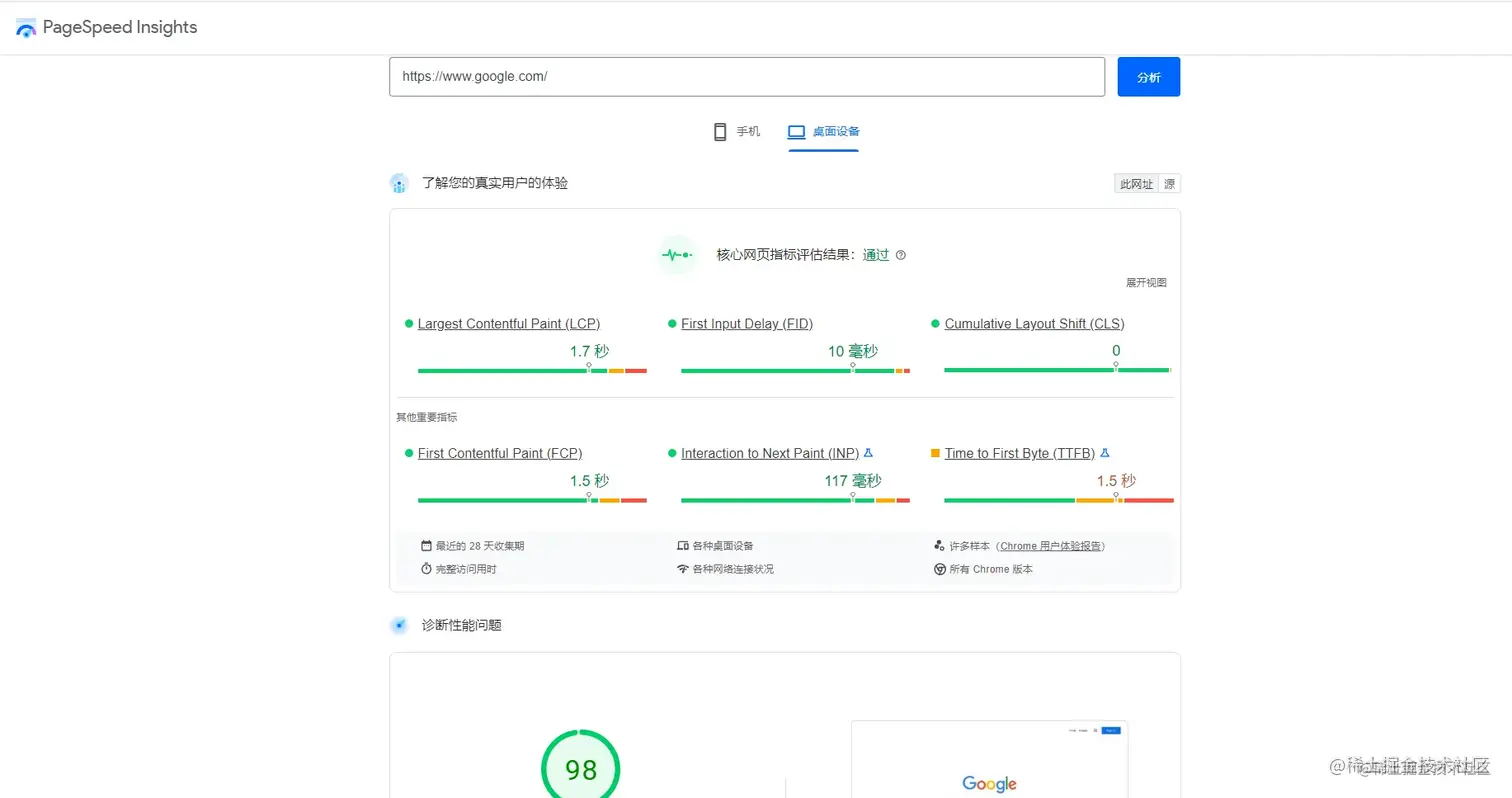Image resolution: width=1512 pixels, height=798 pixels.
Task: Click the FID distribution bar
Action: click(795, 371)
